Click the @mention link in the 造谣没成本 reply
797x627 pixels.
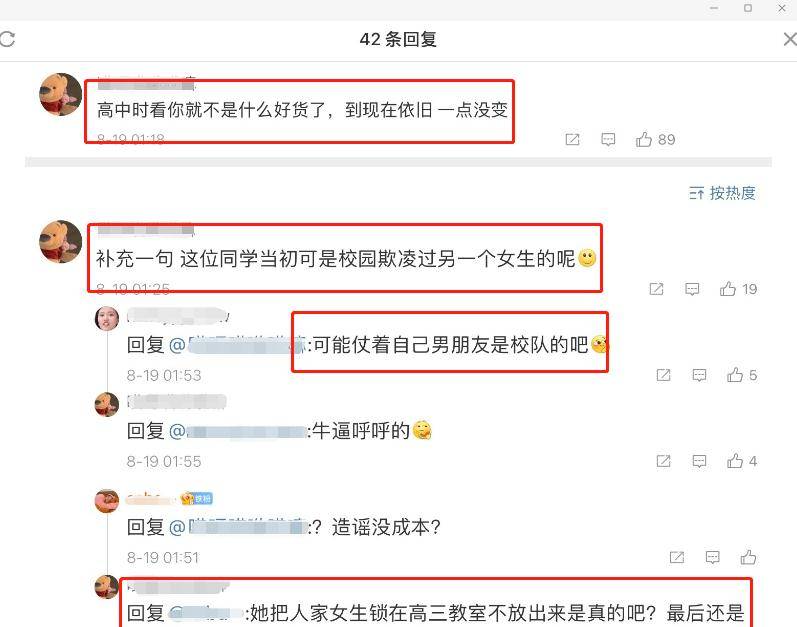tap(238, 527)
